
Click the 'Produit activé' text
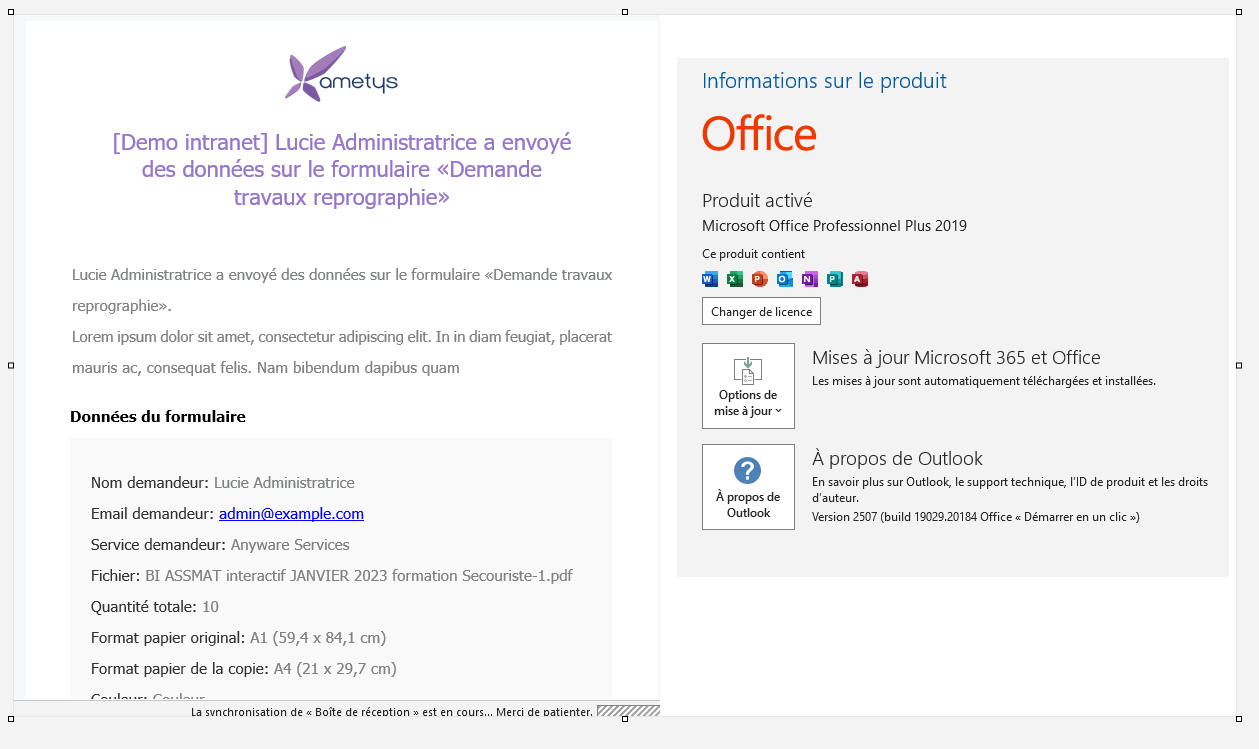(757, 200)
